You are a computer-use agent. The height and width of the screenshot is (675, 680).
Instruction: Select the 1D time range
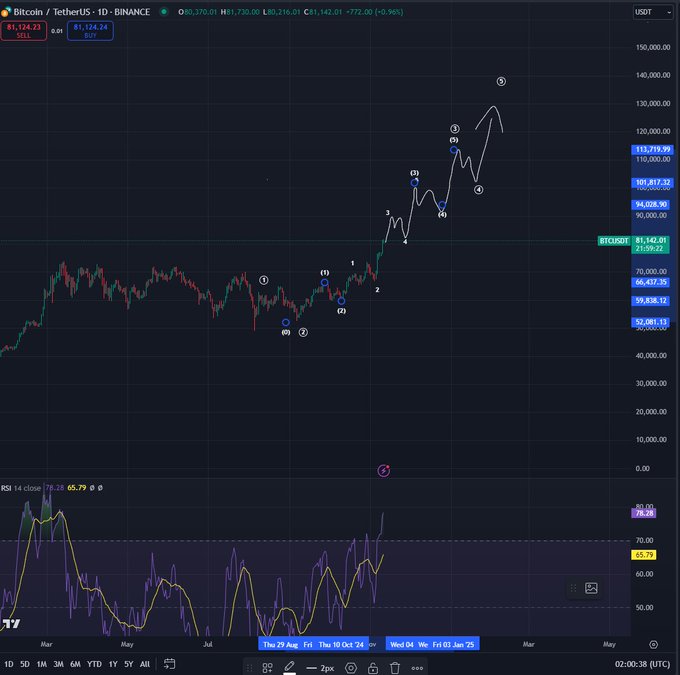coord(9,664)
